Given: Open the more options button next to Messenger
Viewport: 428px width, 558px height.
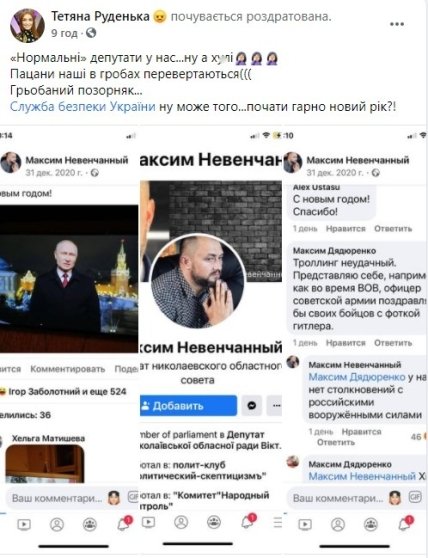Looking at the screenshot, I should coord(275,405).
